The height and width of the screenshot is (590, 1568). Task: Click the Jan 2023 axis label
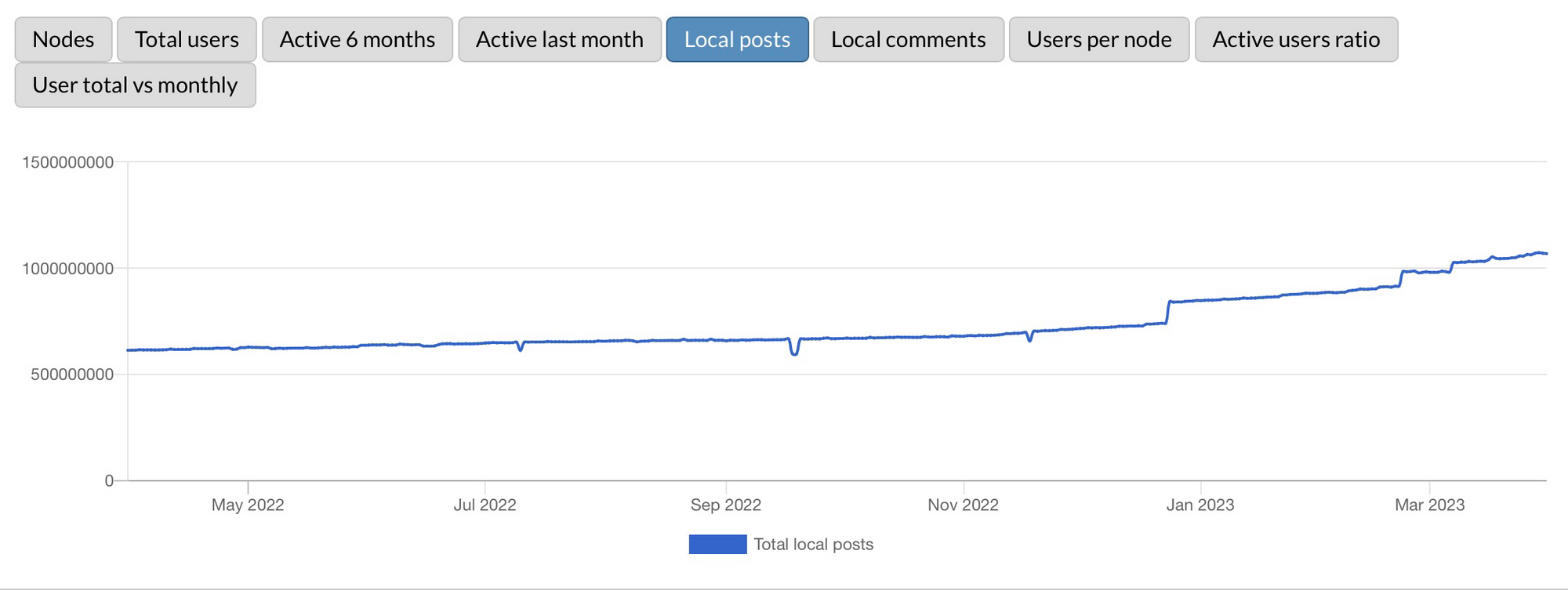click(x=1200, y=505)
